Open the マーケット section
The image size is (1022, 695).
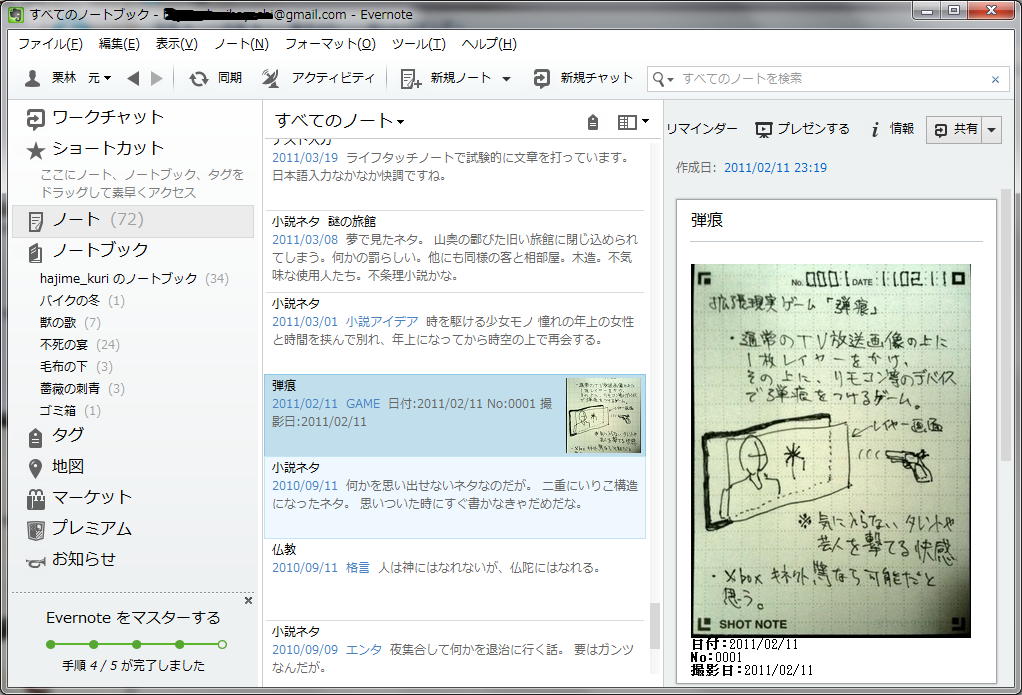(80, 499)
